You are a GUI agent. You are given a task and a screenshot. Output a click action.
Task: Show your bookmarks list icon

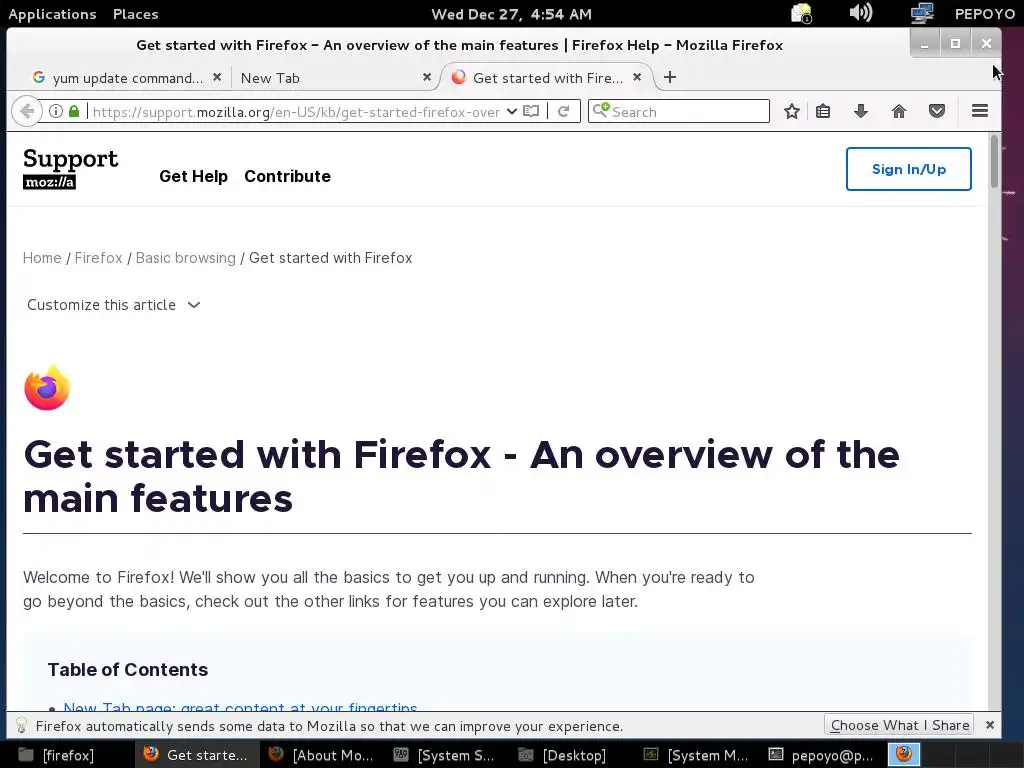click(x=824, y=112)
